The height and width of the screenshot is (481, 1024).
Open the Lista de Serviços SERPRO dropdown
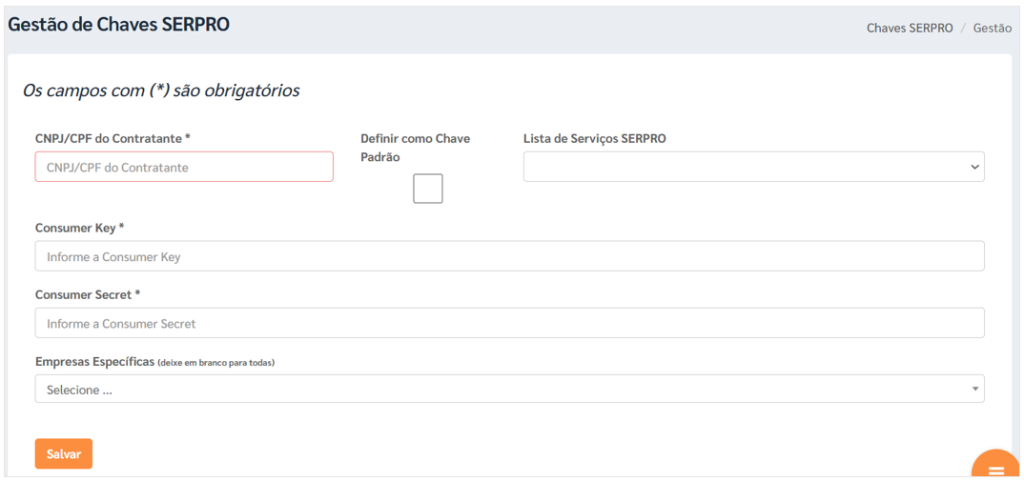754,167
